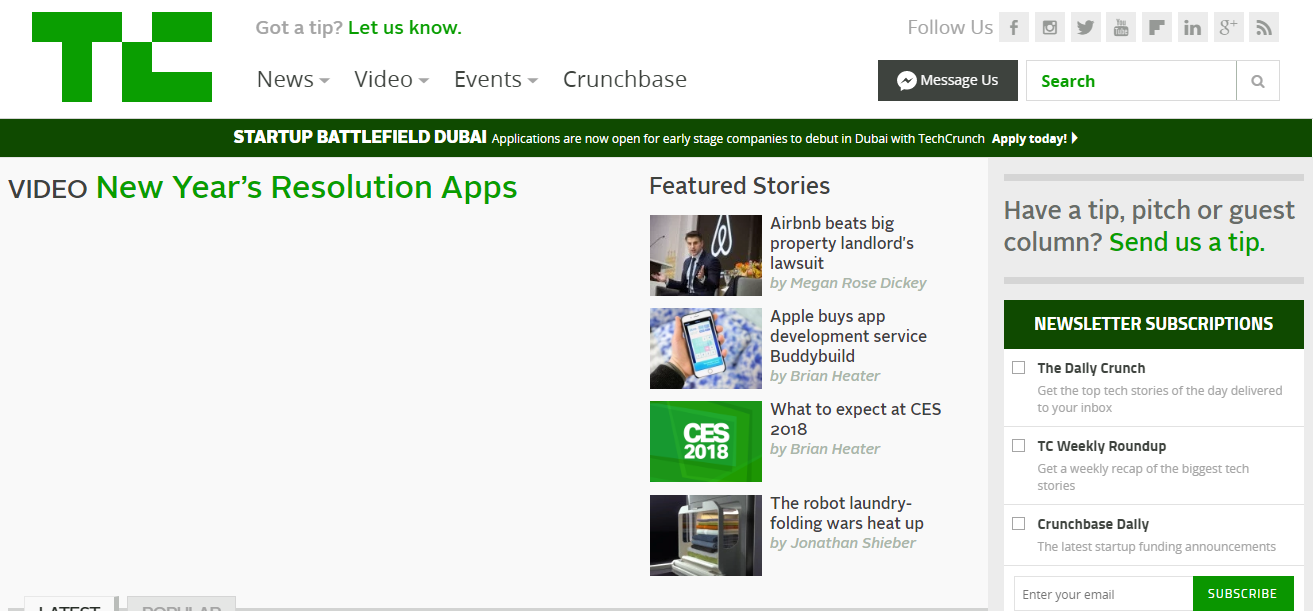The image size is (1313, 611).
Task: Open the Google+ follow icon
Action: click(x=1228, y=27)
